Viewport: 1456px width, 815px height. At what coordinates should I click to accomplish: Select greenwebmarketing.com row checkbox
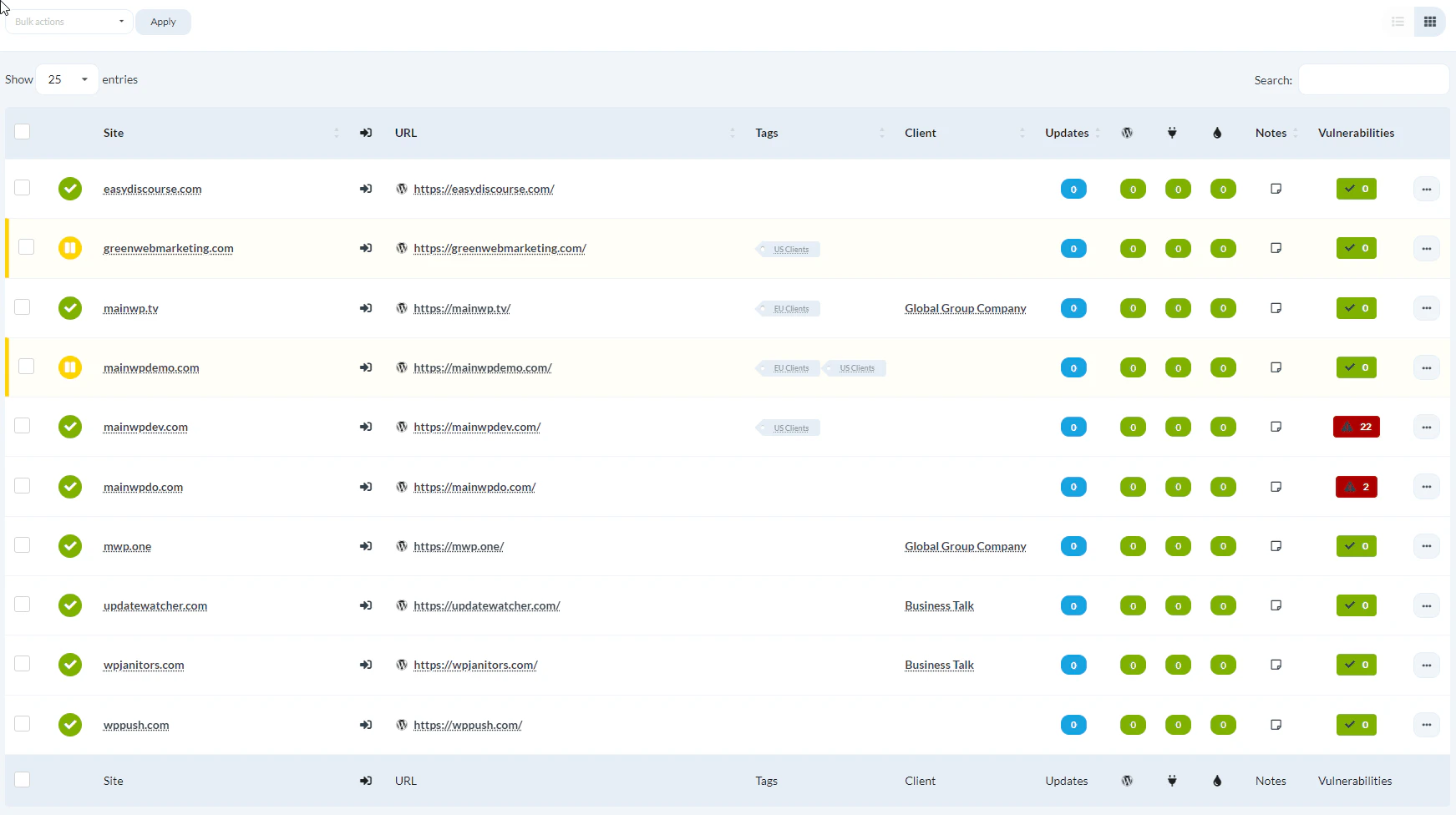[x=27, y=247]
